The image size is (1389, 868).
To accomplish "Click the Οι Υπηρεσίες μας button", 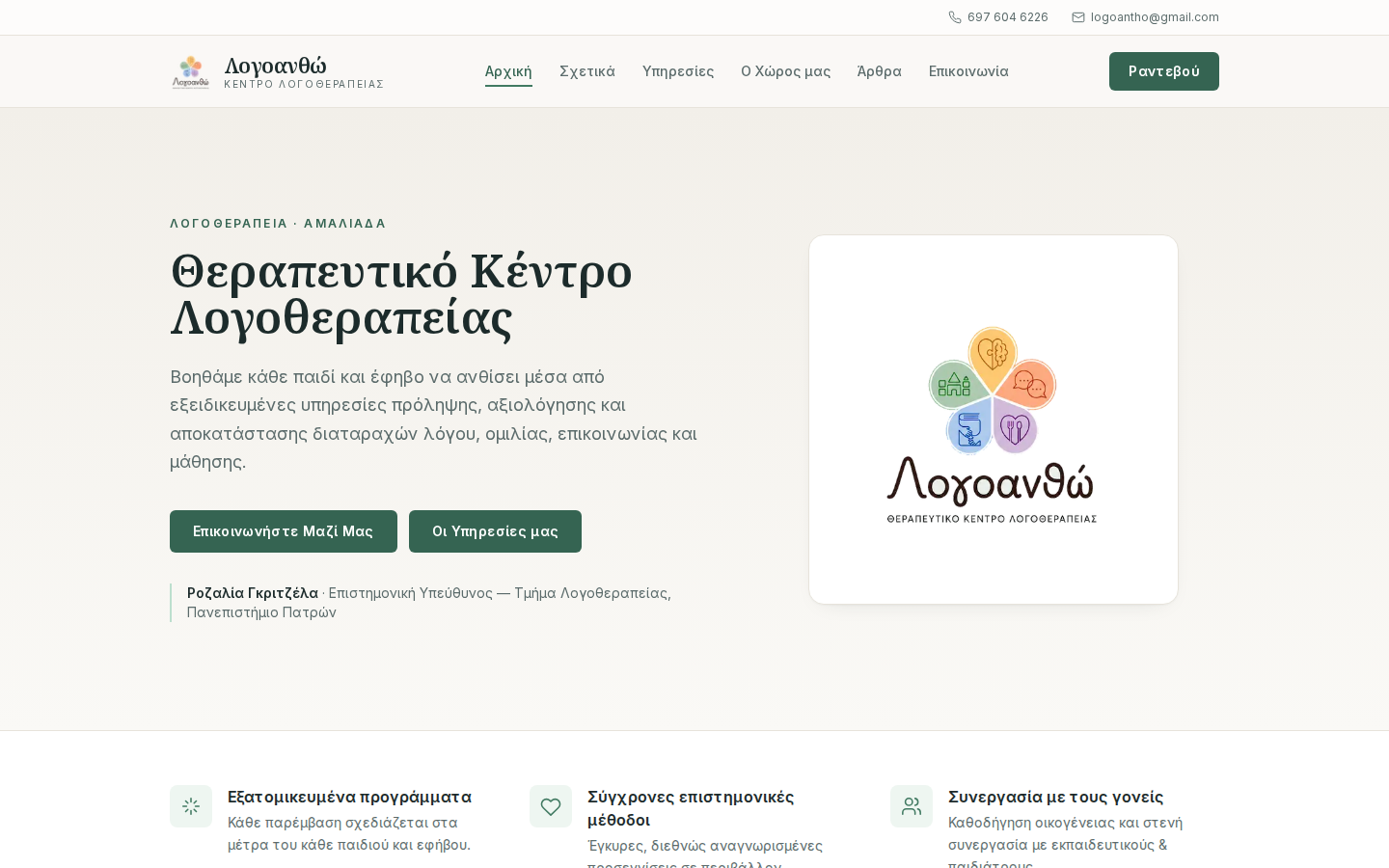I will coord(495,531).
